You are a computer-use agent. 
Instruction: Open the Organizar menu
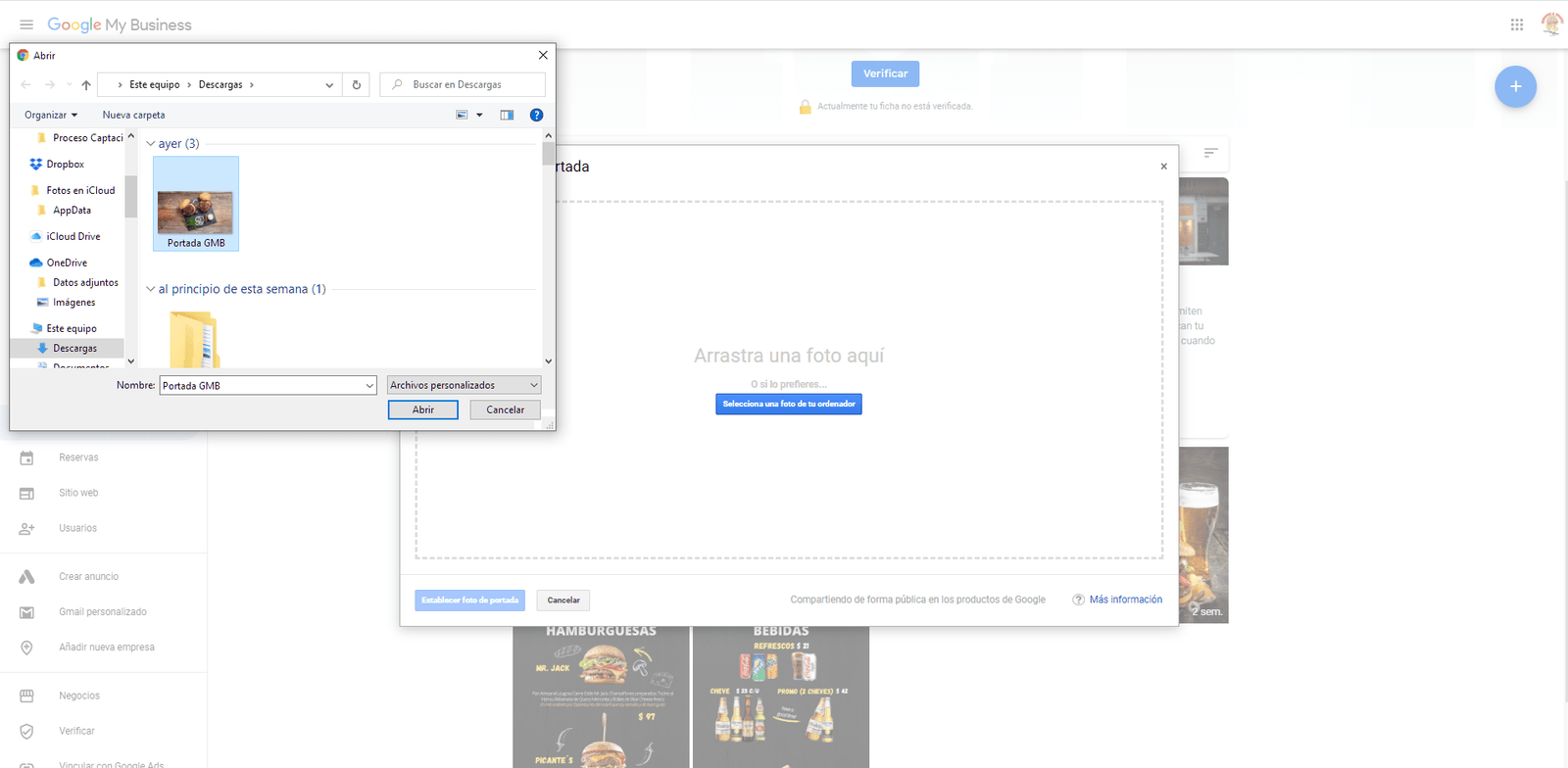(50, 115)
